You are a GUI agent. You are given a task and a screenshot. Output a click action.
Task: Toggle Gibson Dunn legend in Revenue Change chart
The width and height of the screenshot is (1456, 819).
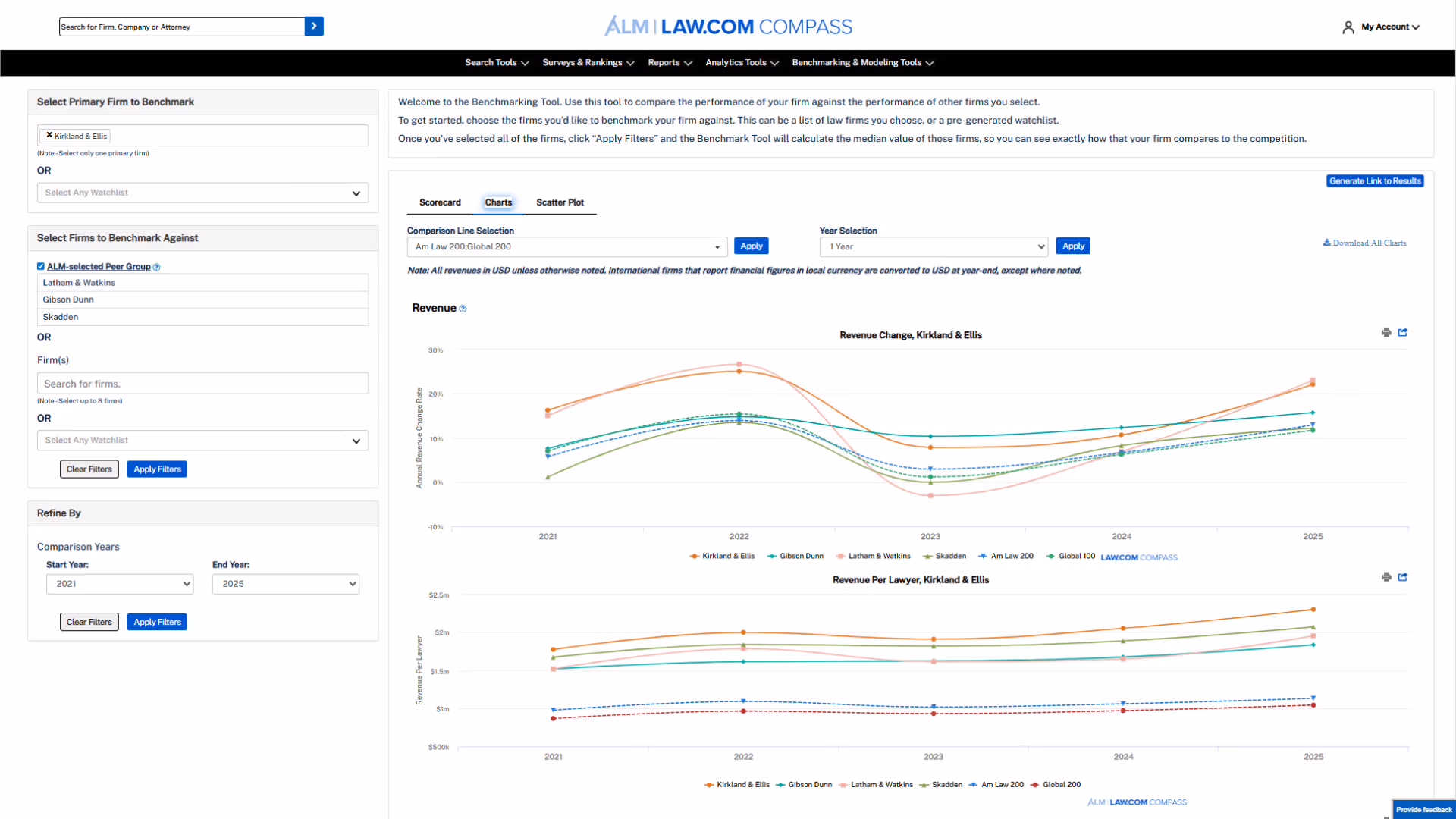[795, 556]
